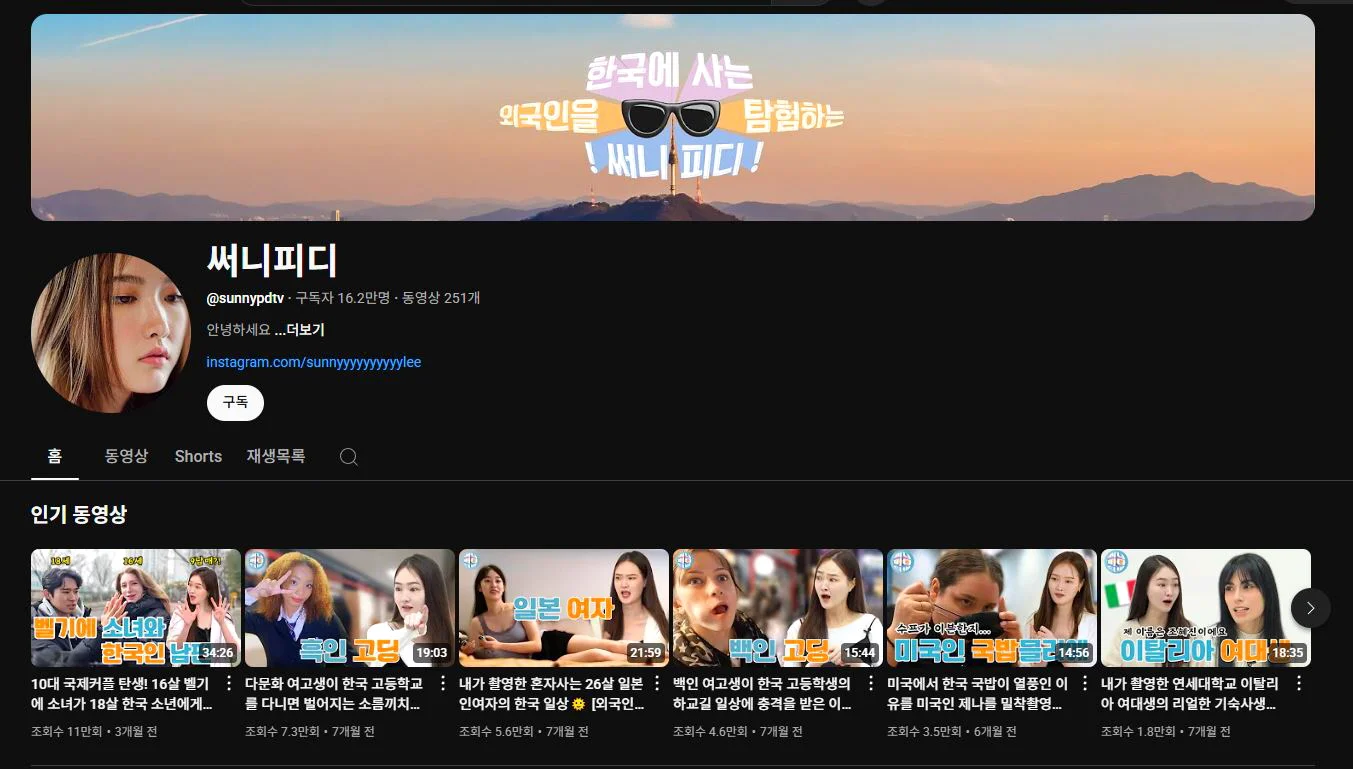Open the instagram.com/sunnyyyyyyyyyylee link
Screen dimensions: 1353x769
[x=313, y=362]
